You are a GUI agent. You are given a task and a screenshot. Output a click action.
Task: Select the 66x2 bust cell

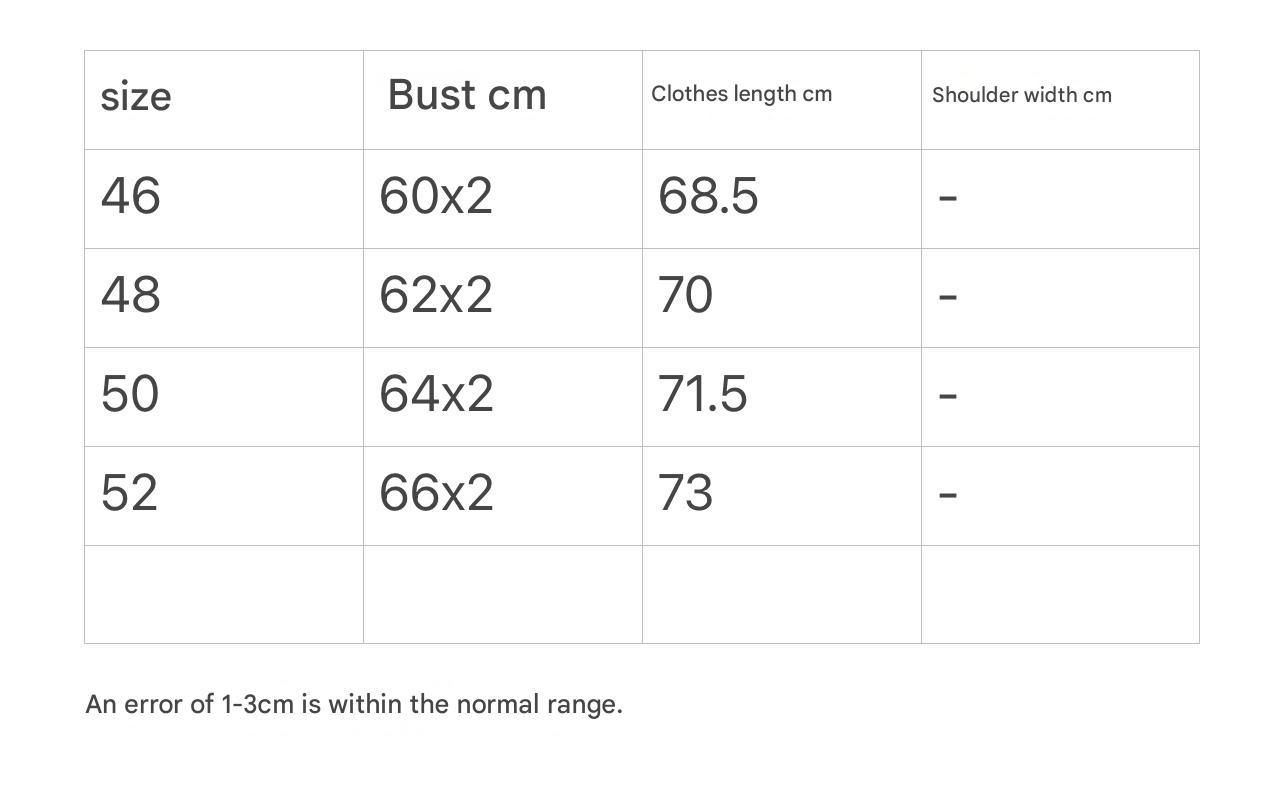point(436,493)
